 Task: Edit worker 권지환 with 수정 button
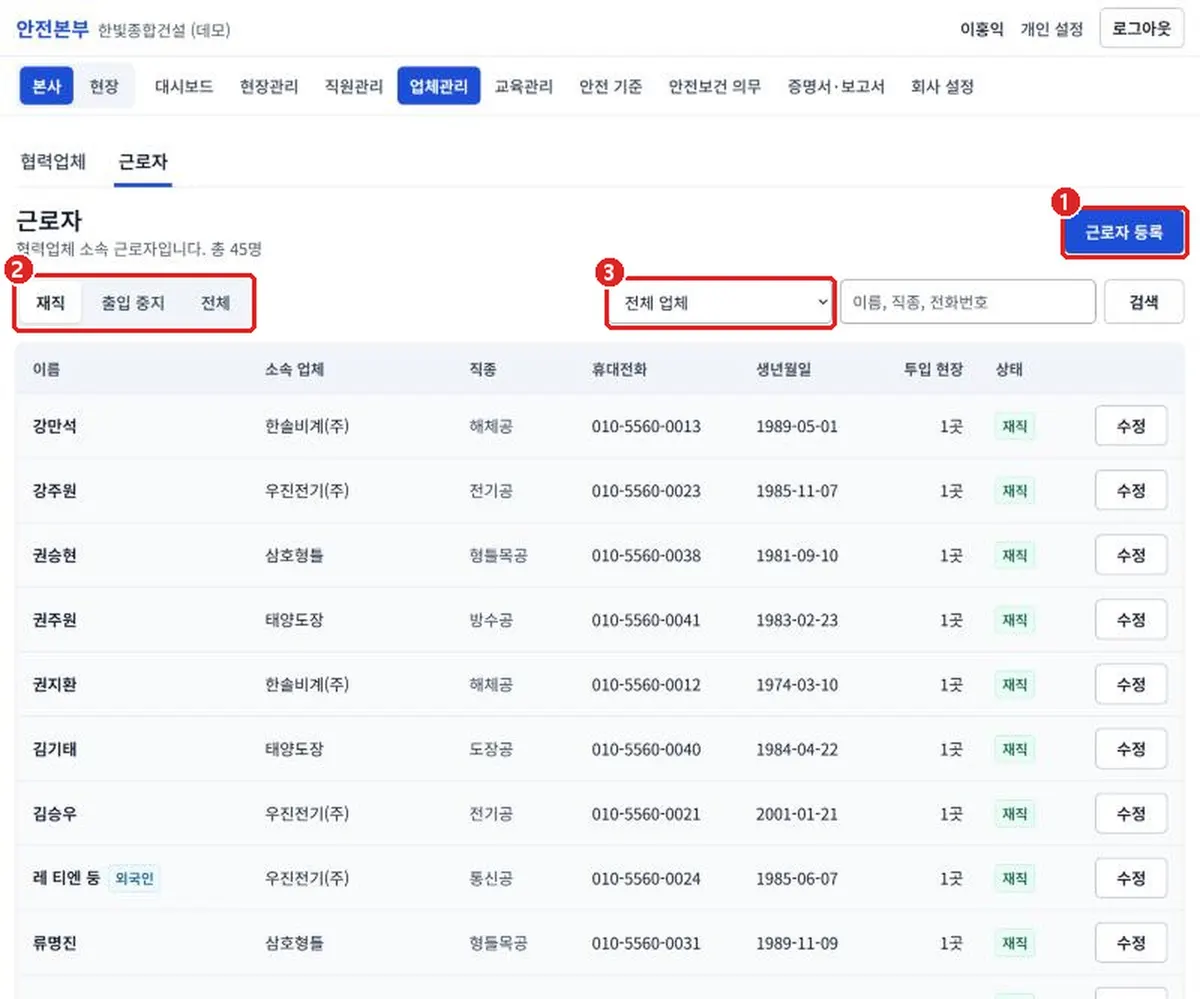[1131, 685]
